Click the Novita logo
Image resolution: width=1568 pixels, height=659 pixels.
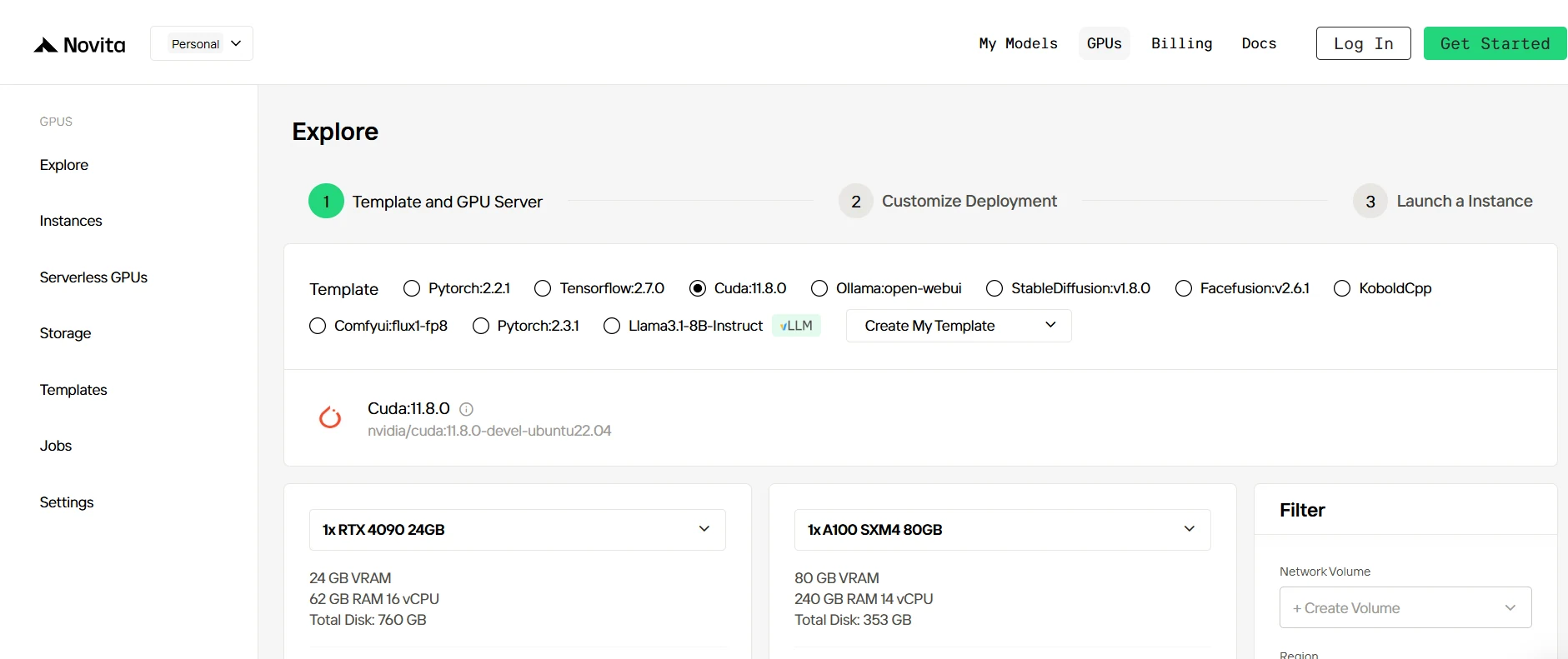(79, 44)
